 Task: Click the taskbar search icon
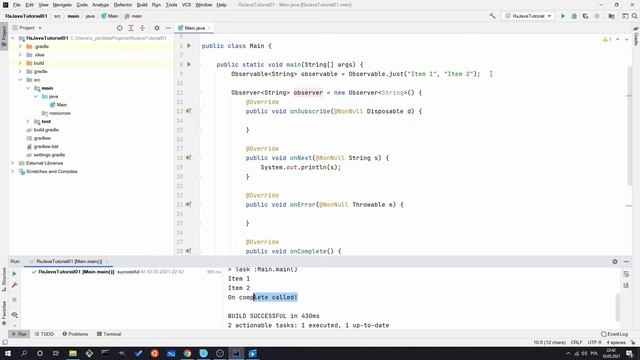coord(24,353)
